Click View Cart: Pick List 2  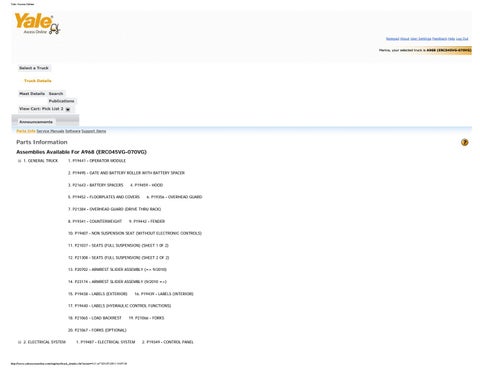tap(41, 109)
